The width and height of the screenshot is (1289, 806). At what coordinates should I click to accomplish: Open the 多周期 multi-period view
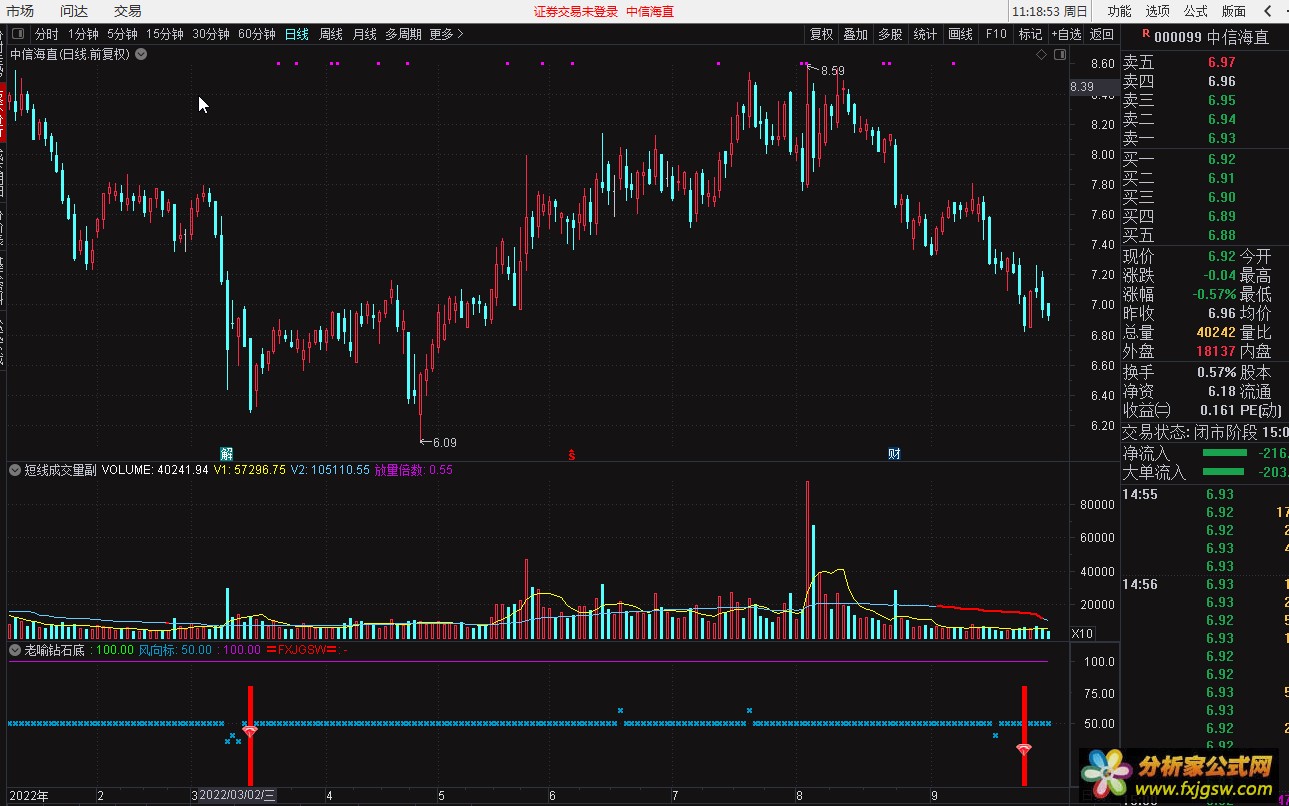point(403,34)
